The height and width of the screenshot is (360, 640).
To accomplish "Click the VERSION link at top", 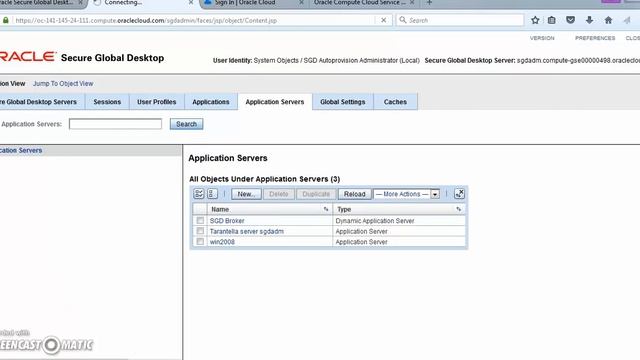I will pos(542,38).
